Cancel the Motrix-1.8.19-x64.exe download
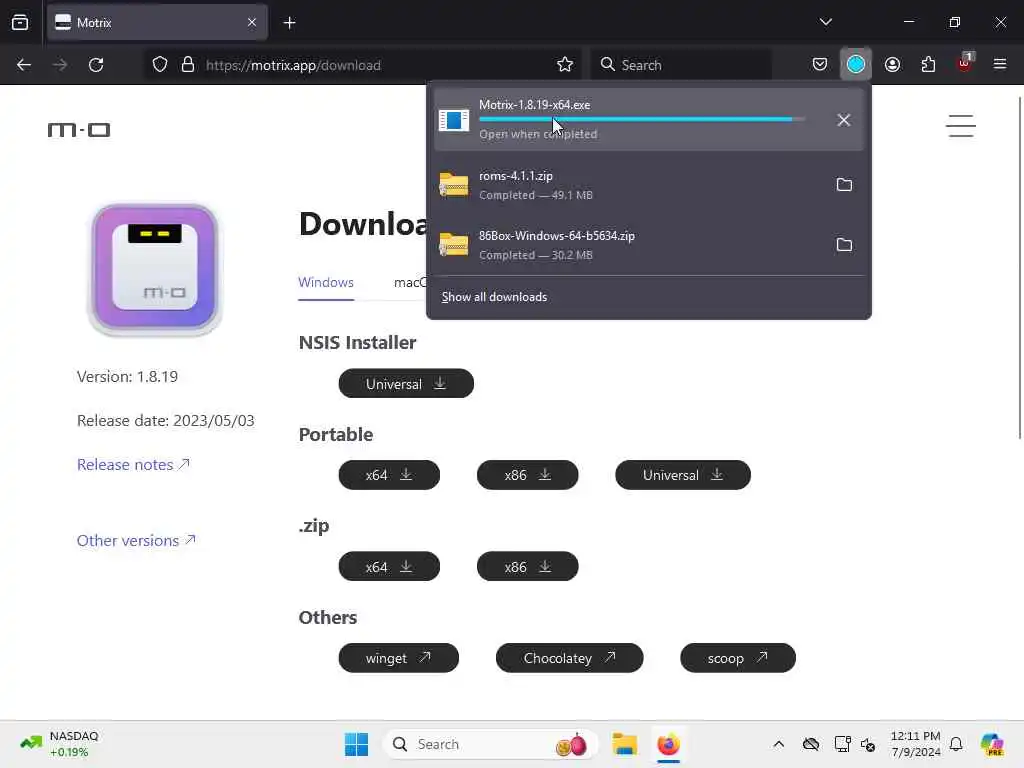Image resolution: width=1024 pixels, height=768 pixels. point(843,120)
